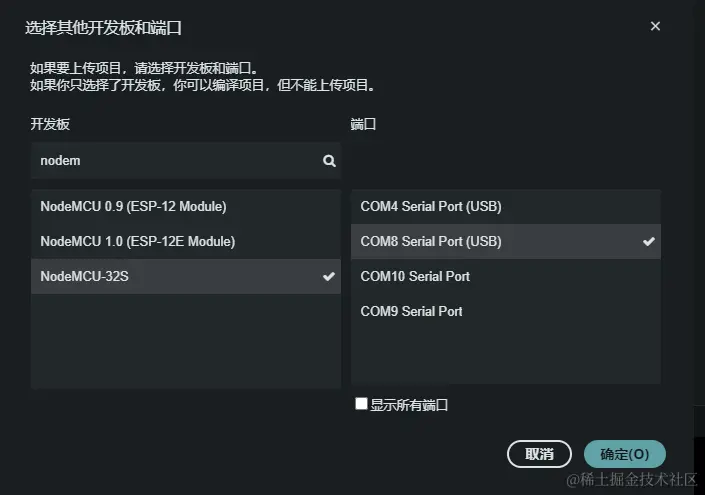The image size is (705, 495).
Task: Focus the board search field containing nodem
Action: point(175,160)
